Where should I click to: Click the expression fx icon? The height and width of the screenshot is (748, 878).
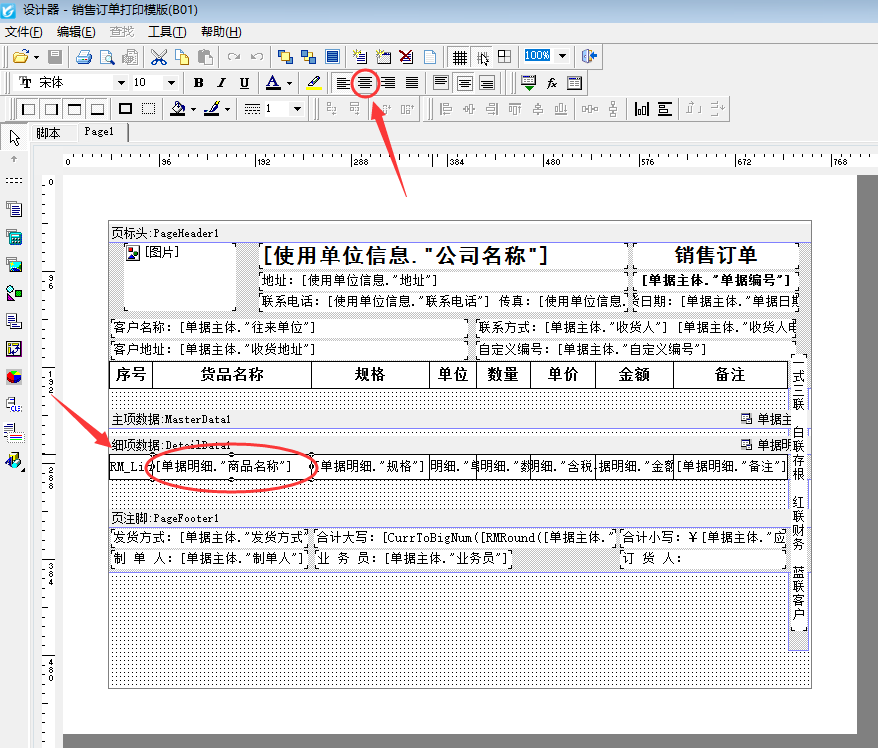pyautogui.click(x=552, y=83)
